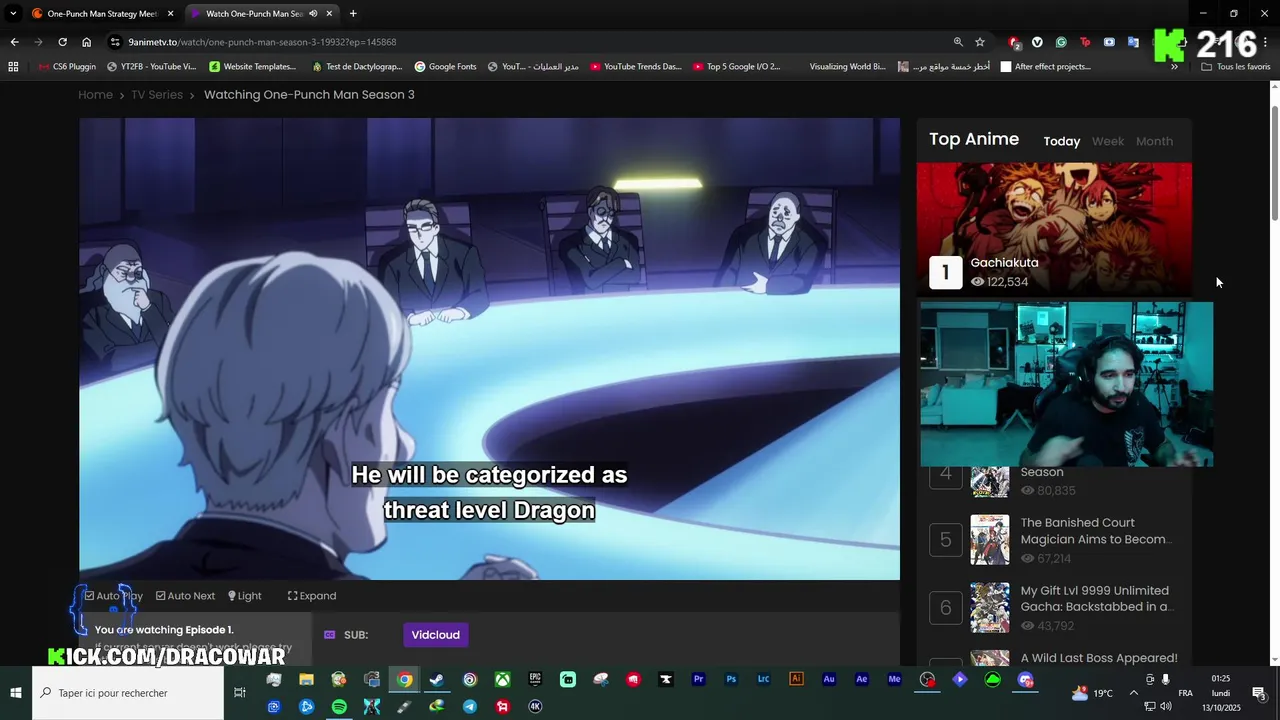Open the Xbox app in taskbar

502,680
